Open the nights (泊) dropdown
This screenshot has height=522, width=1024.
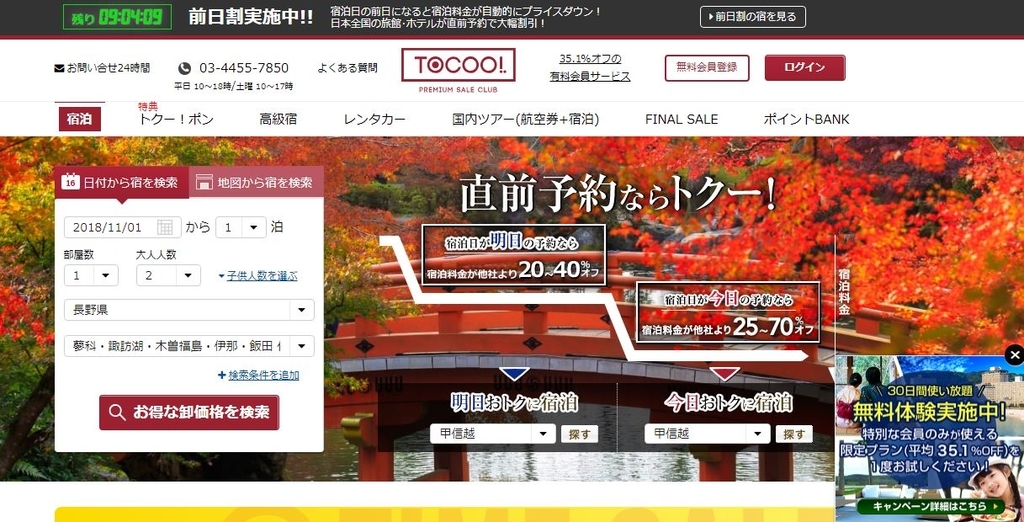241,227
